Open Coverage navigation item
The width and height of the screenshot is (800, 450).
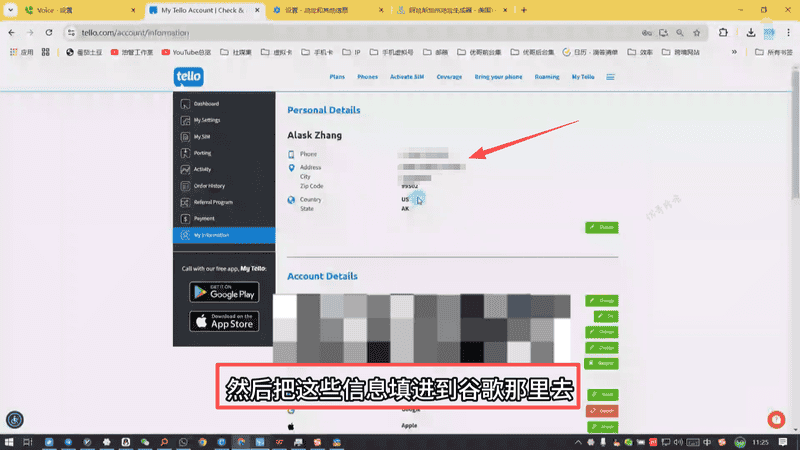449,77
